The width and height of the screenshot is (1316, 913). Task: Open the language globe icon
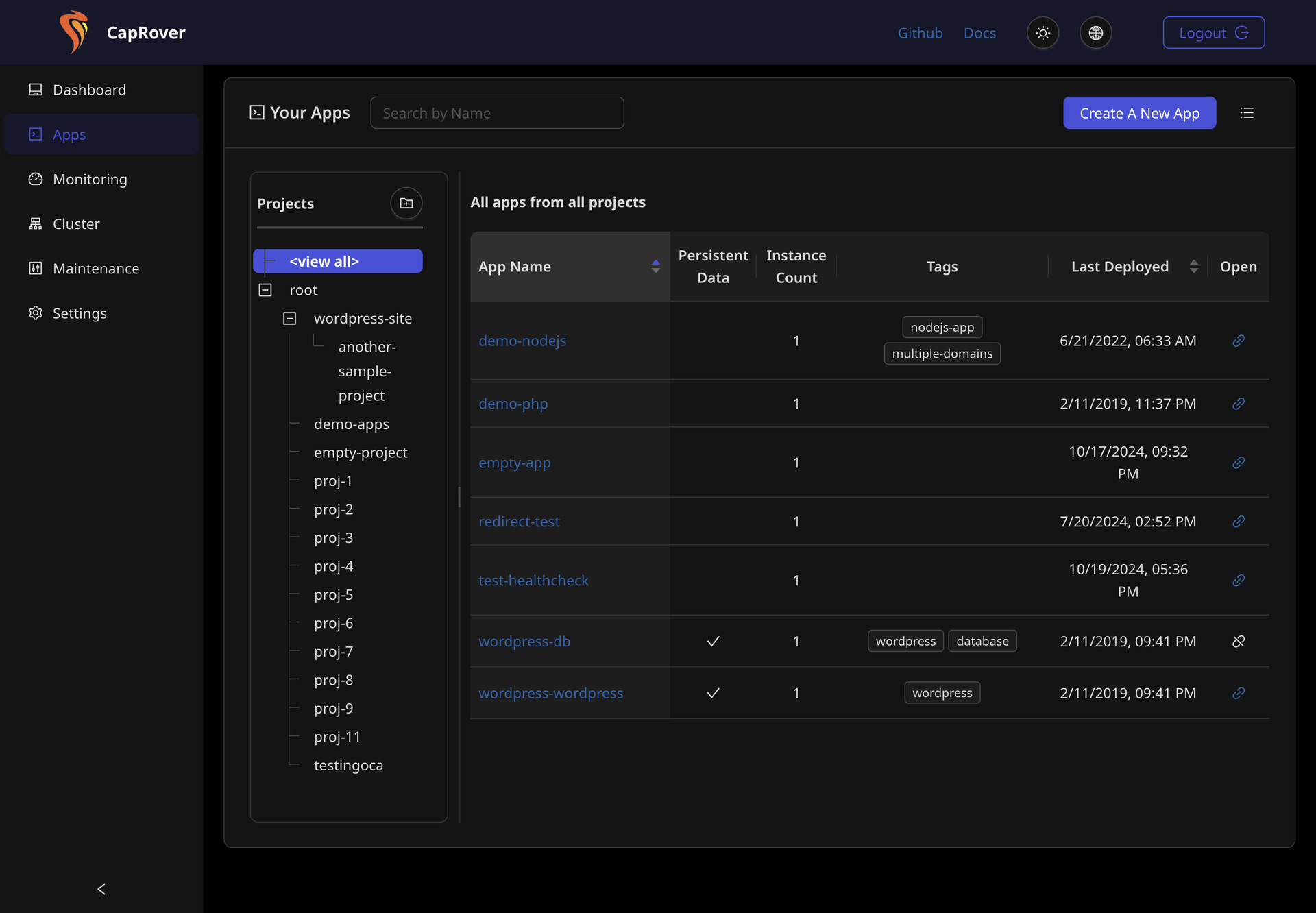(1095, 33)
